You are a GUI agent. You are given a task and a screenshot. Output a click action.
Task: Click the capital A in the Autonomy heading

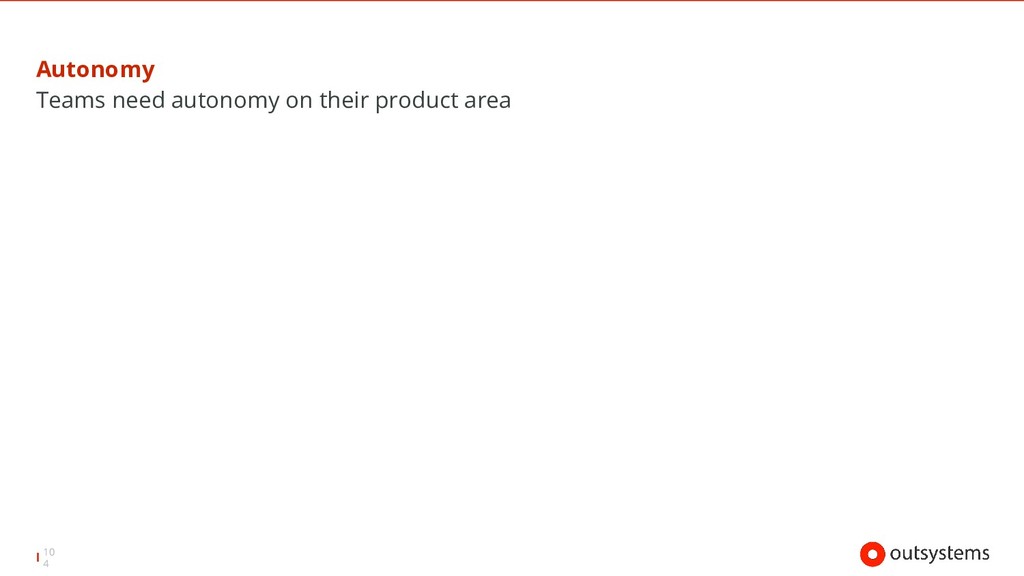[44, 69]
